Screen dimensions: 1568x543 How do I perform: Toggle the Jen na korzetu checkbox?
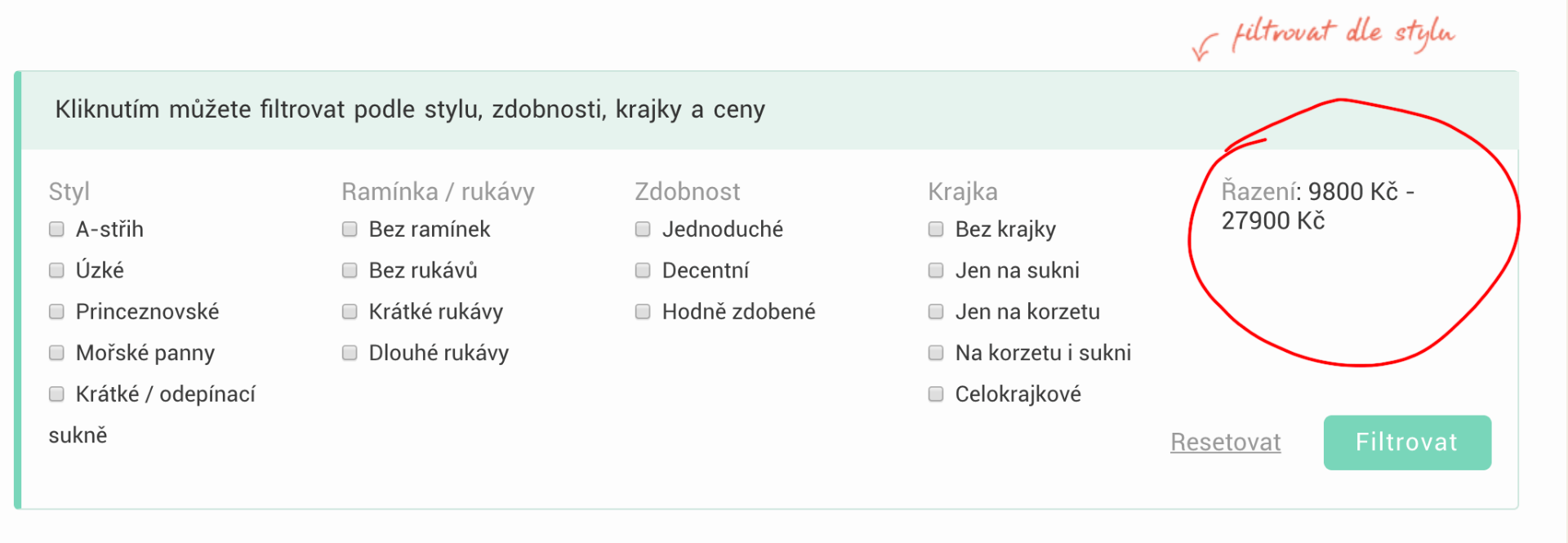point(936,312)
